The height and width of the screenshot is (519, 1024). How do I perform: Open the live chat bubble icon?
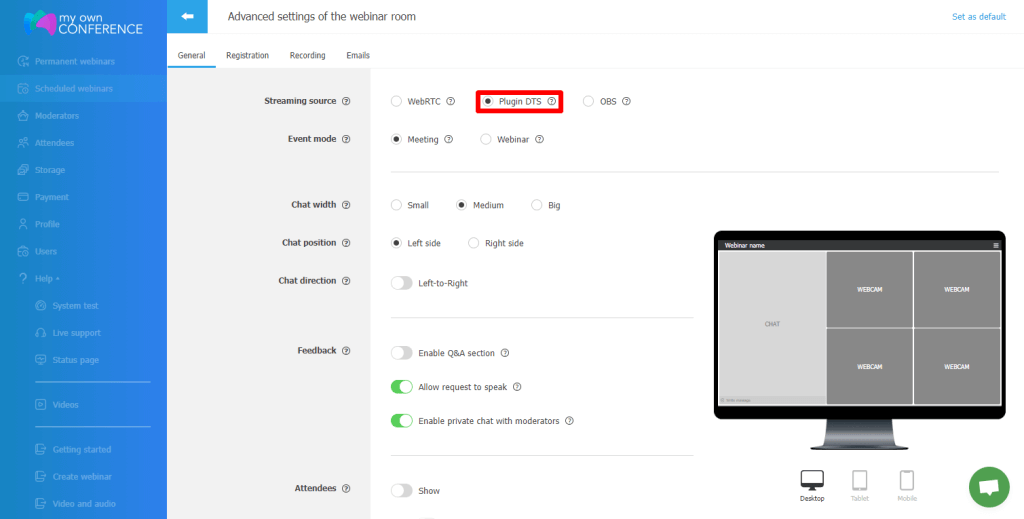point(988,486)
